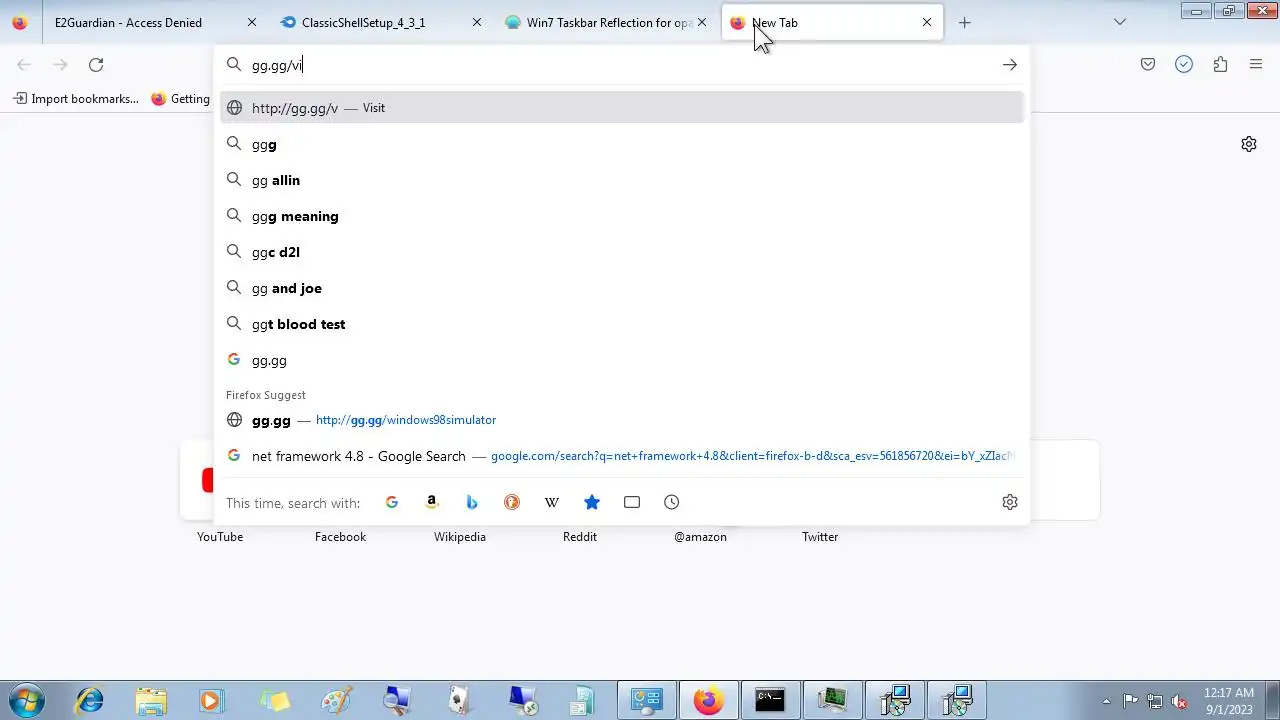The height and width of the screenshot is (720, 1280).
Task: Select the 'ggg' search suggestion
Action: [622, 144]
